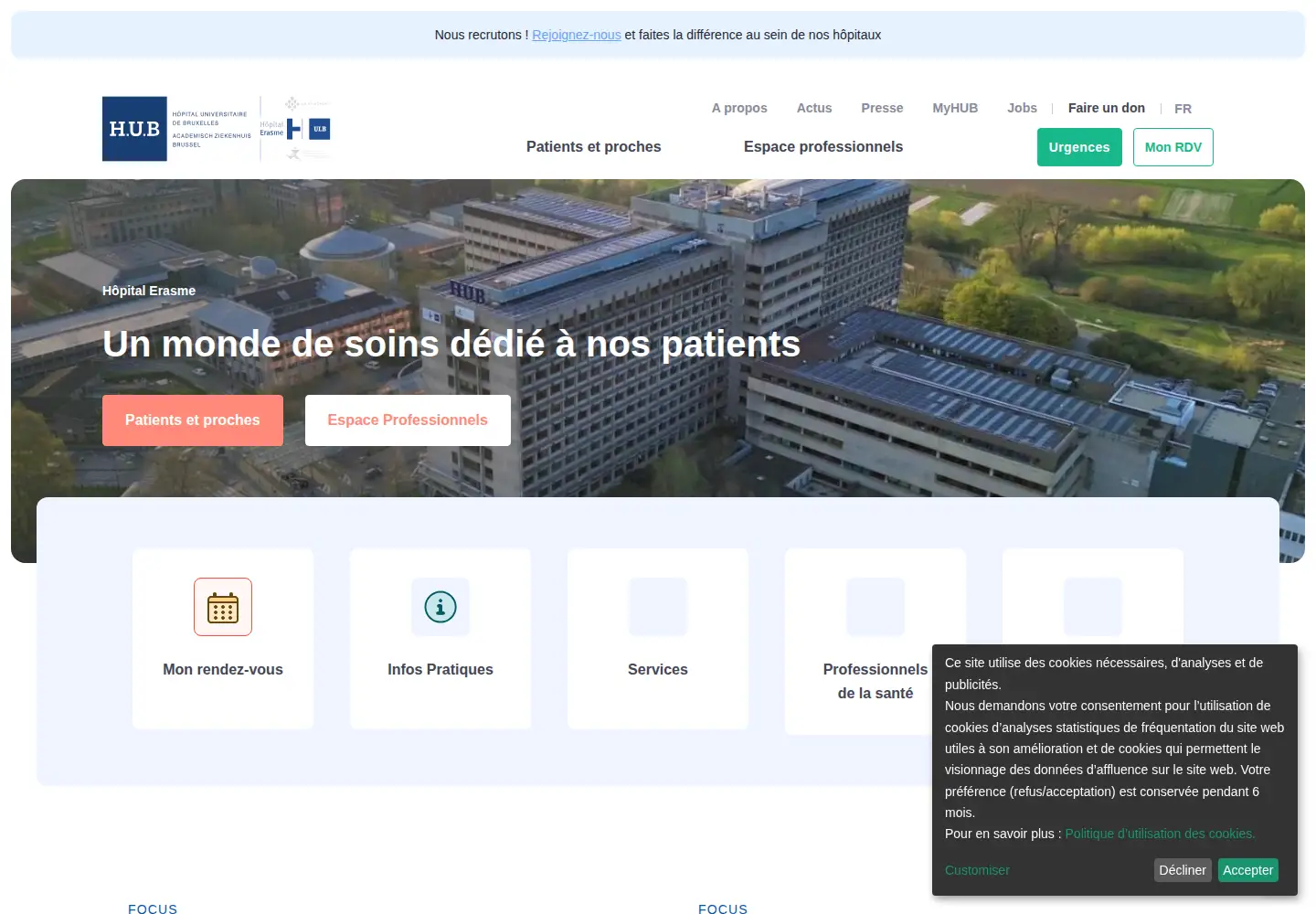Open the FR language selector
1316x914 pixels.
[x=1183, y=109]
